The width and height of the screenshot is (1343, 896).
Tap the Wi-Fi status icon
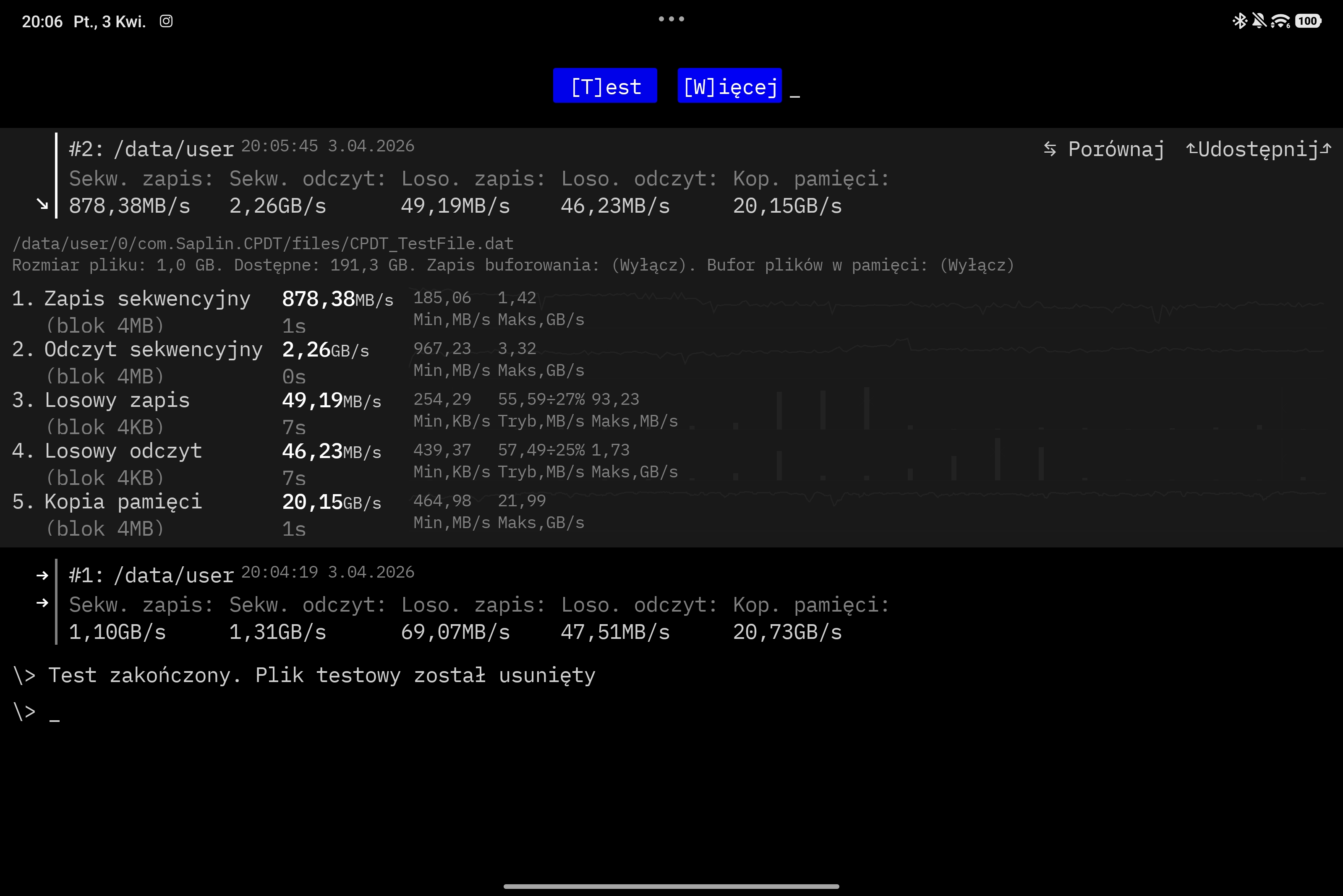point(1280,22)
